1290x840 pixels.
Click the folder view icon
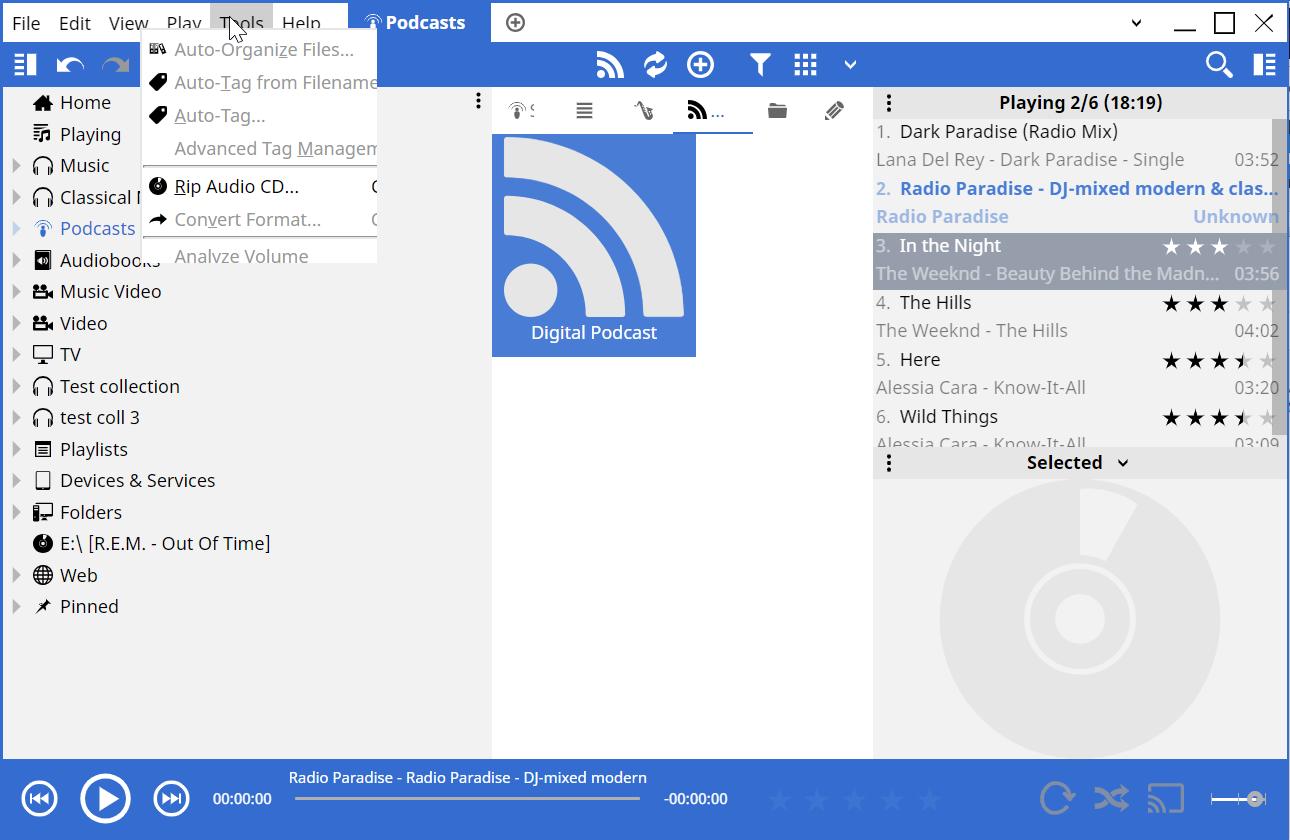pos(777,110)
